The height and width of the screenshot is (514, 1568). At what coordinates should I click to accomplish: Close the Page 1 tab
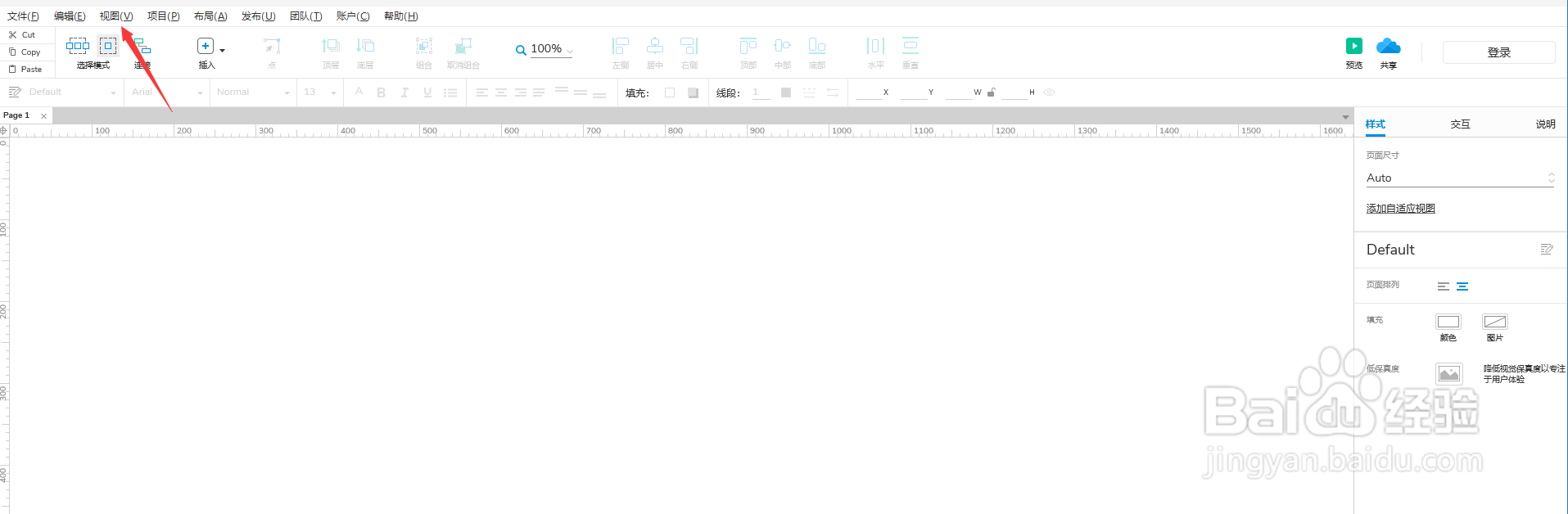click(43, 116)
